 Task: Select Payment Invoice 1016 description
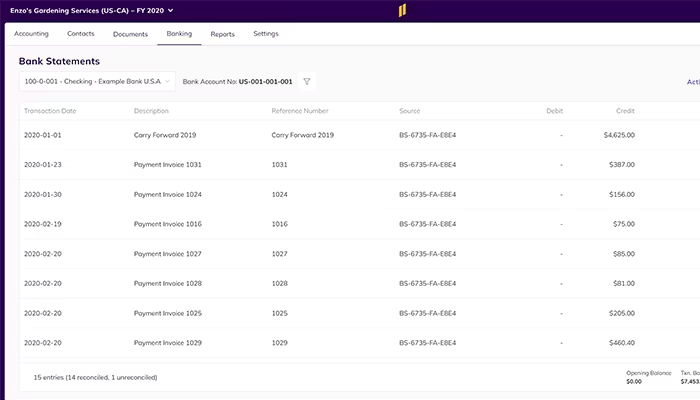point(168,224)
